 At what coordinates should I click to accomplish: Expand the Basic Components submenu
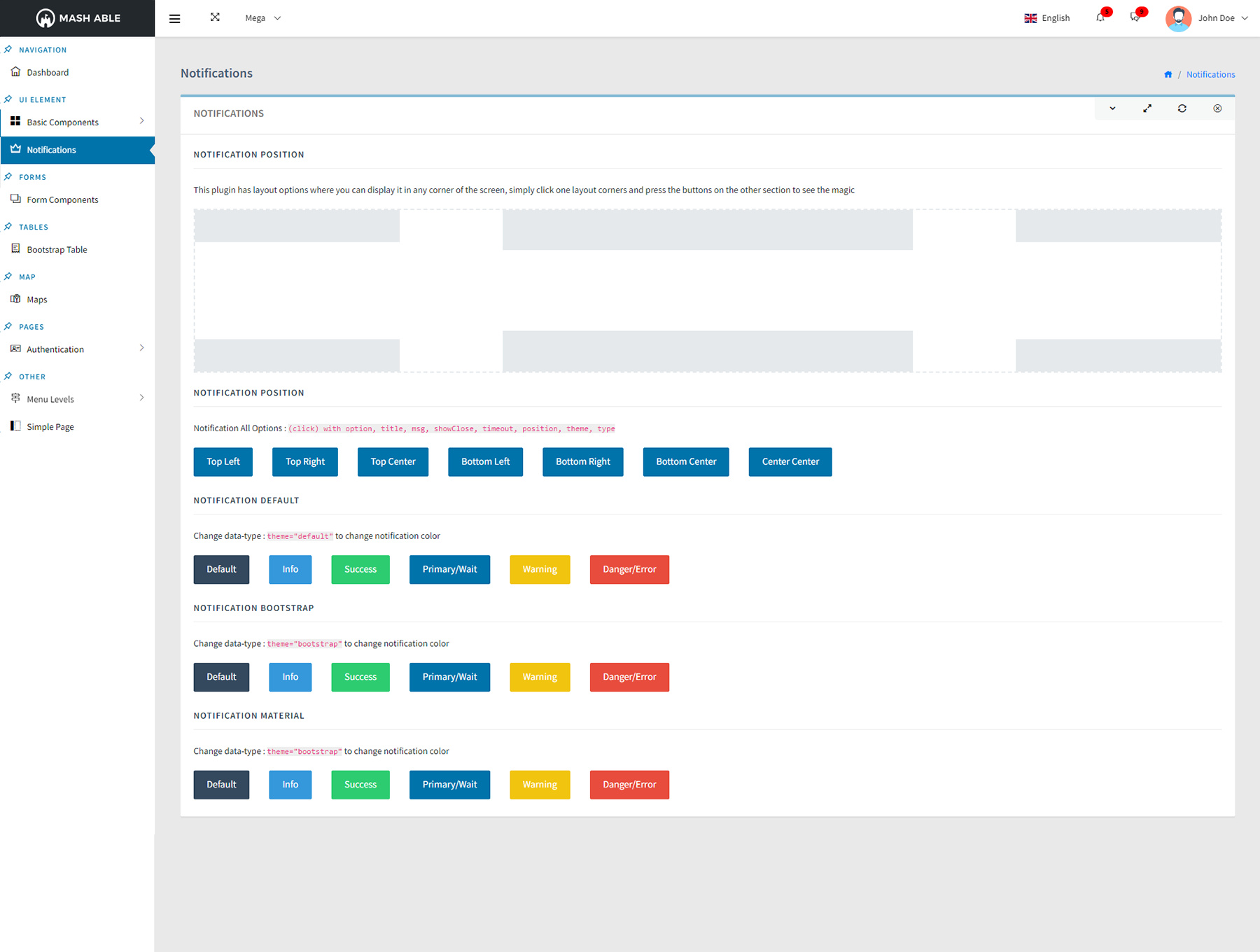(77, 122)
